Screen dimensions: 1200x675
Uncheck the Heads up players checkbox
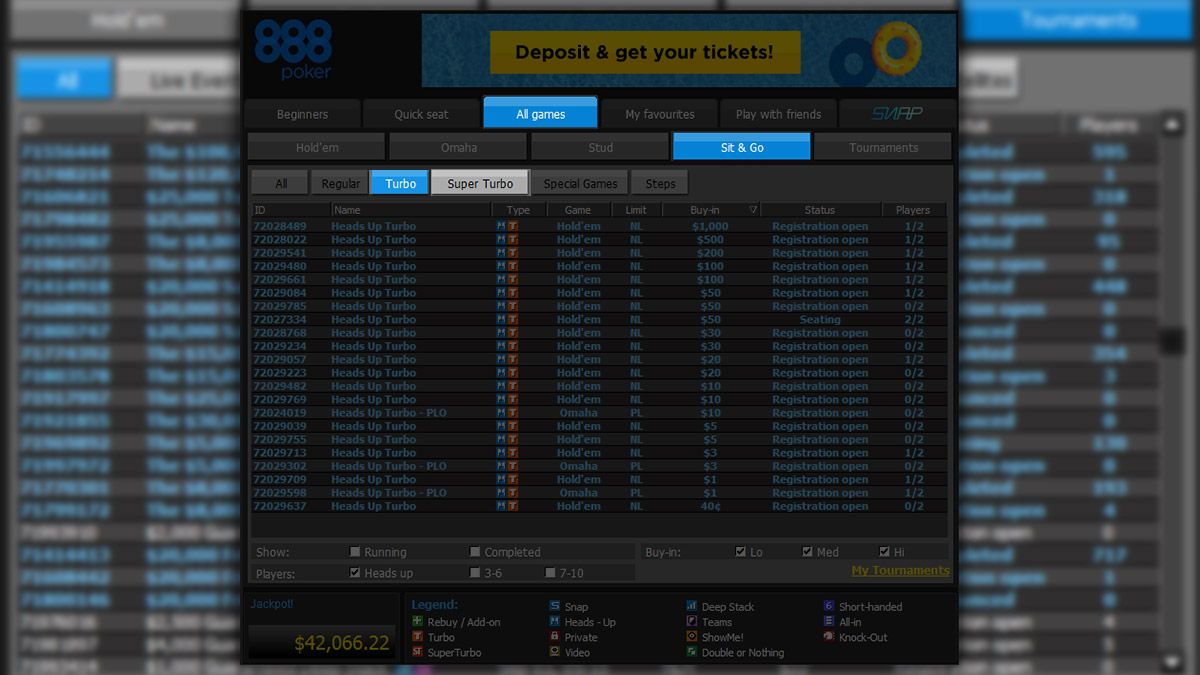[355, 573]
